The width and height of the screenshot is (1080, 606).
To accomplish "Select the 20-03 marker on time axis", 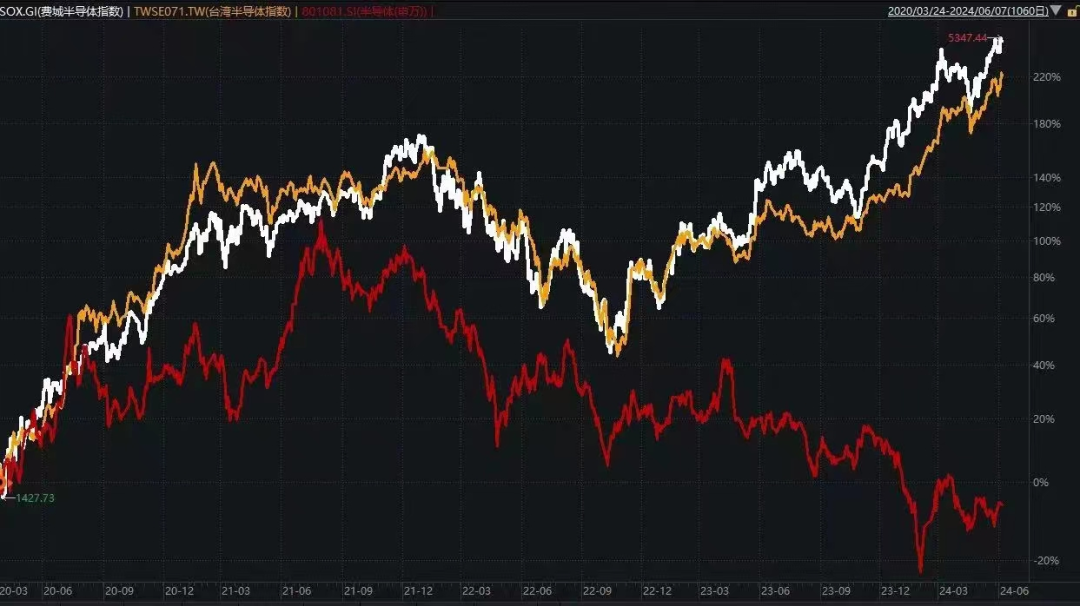I will point(14,590).
